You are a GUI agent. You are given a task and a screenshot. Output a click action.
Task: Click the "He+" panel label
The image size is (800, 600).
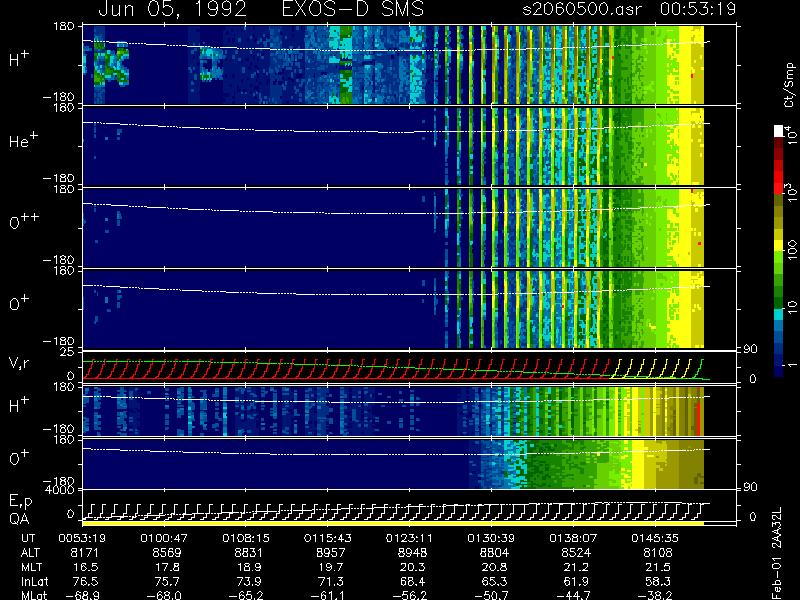pos(22,140)
